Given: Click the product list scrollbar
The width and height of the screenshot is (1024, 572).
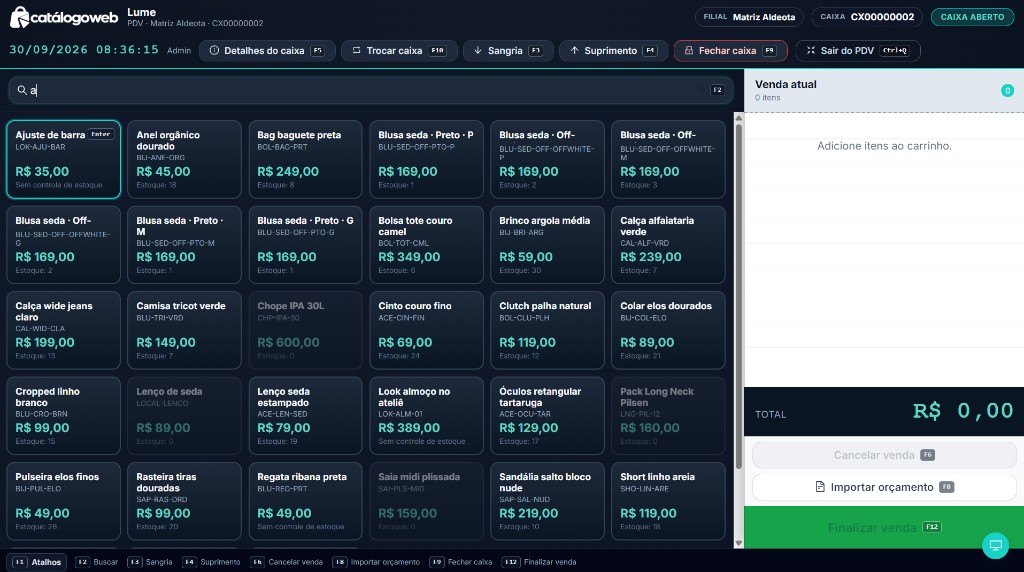Looking at the screenshot, I should (739, 294).
